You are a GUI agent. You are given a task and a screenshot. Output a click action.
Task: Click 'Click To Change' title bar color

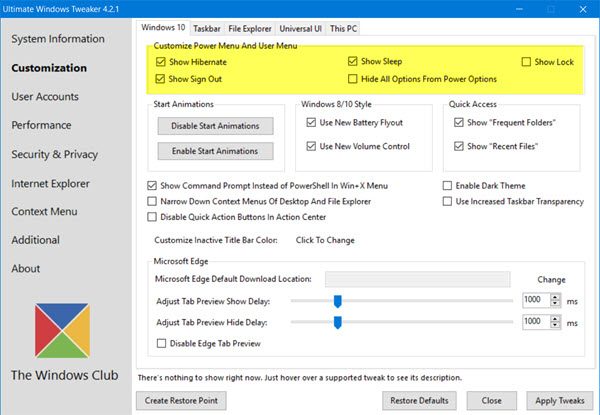325,240
